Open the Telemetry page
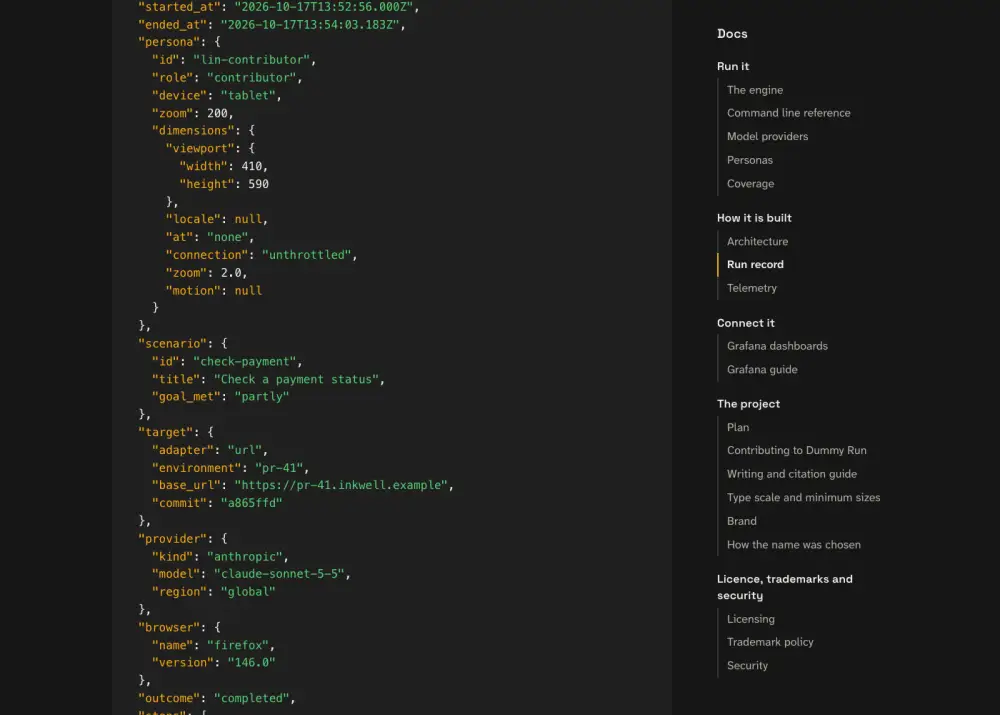Viewport: 1000px width, 715px height. pyautogui.click(x=751, y=288)
